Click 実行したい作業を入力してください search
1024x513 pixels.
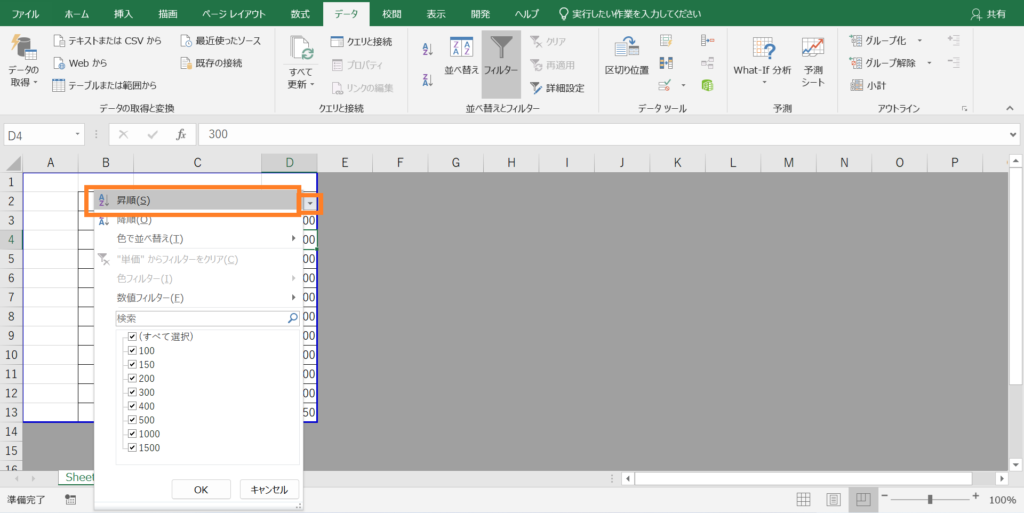tap(630, 14)
